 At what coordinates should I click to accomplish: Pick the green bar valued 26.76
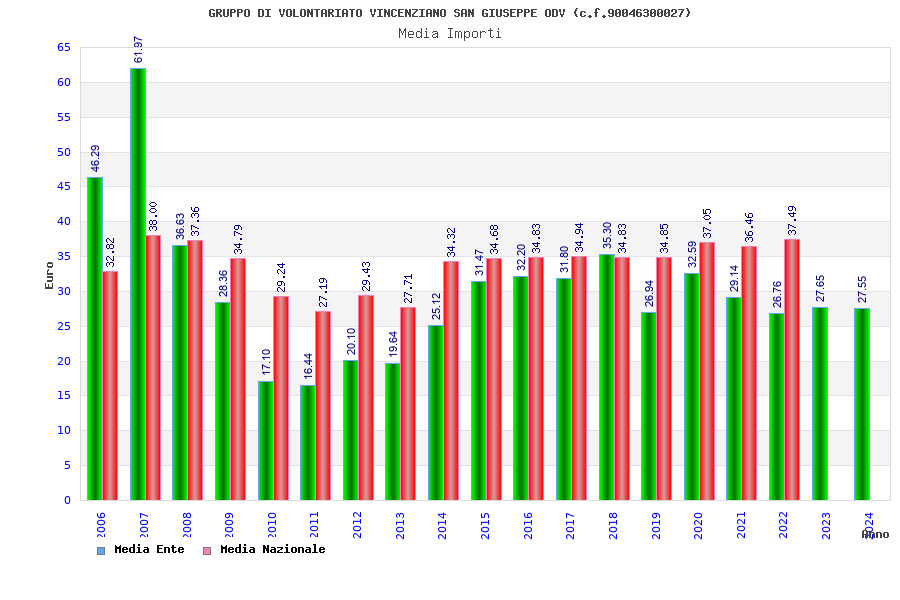[777, 407]
